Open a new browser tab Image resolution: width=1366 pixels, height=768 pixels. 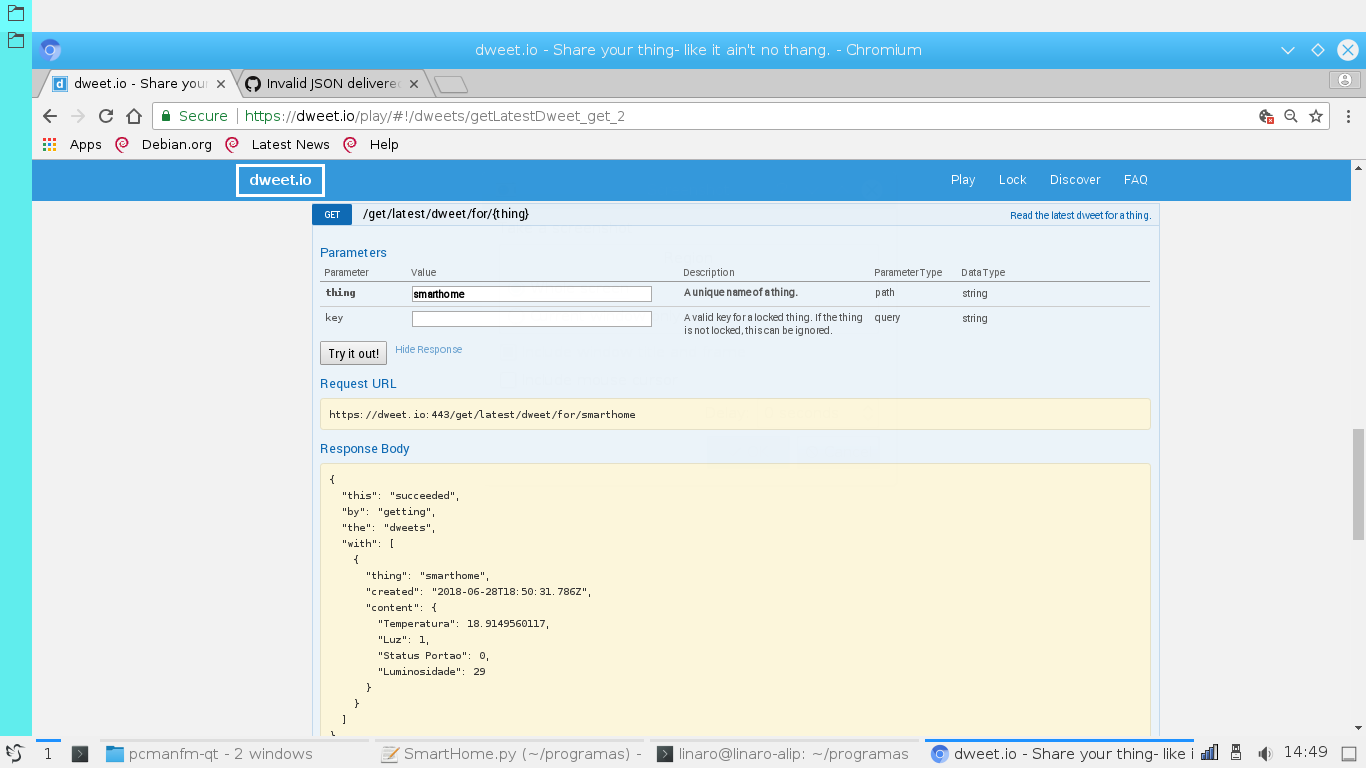451,84
